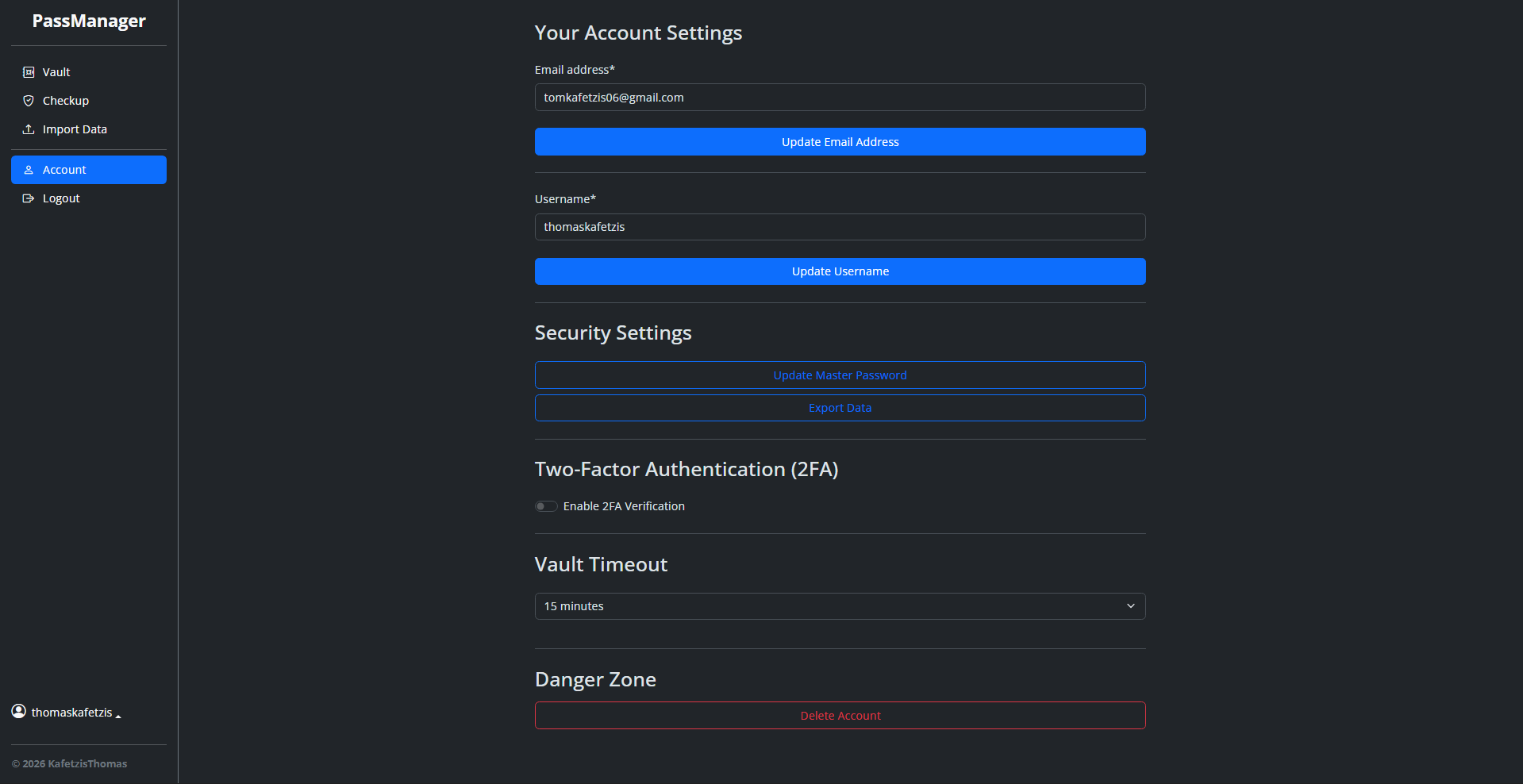Click the user avatar icon beside thomaskafetzis
The height and width of the screenshot is (784, 1523).
tap(19, 711)
